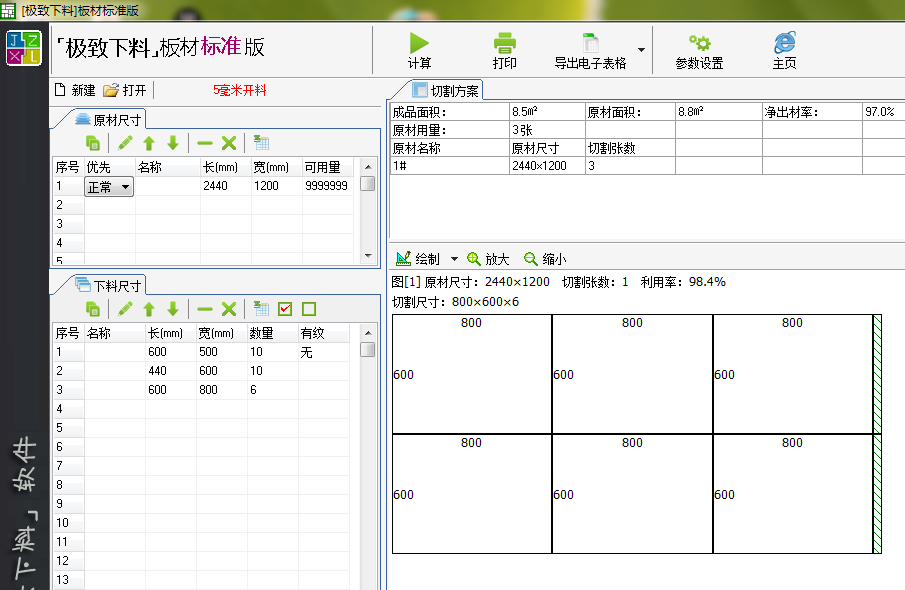The image size is (905, 590).
Task: Switch to the 原材尺寸 tab
Action: [x=109, y=120]
